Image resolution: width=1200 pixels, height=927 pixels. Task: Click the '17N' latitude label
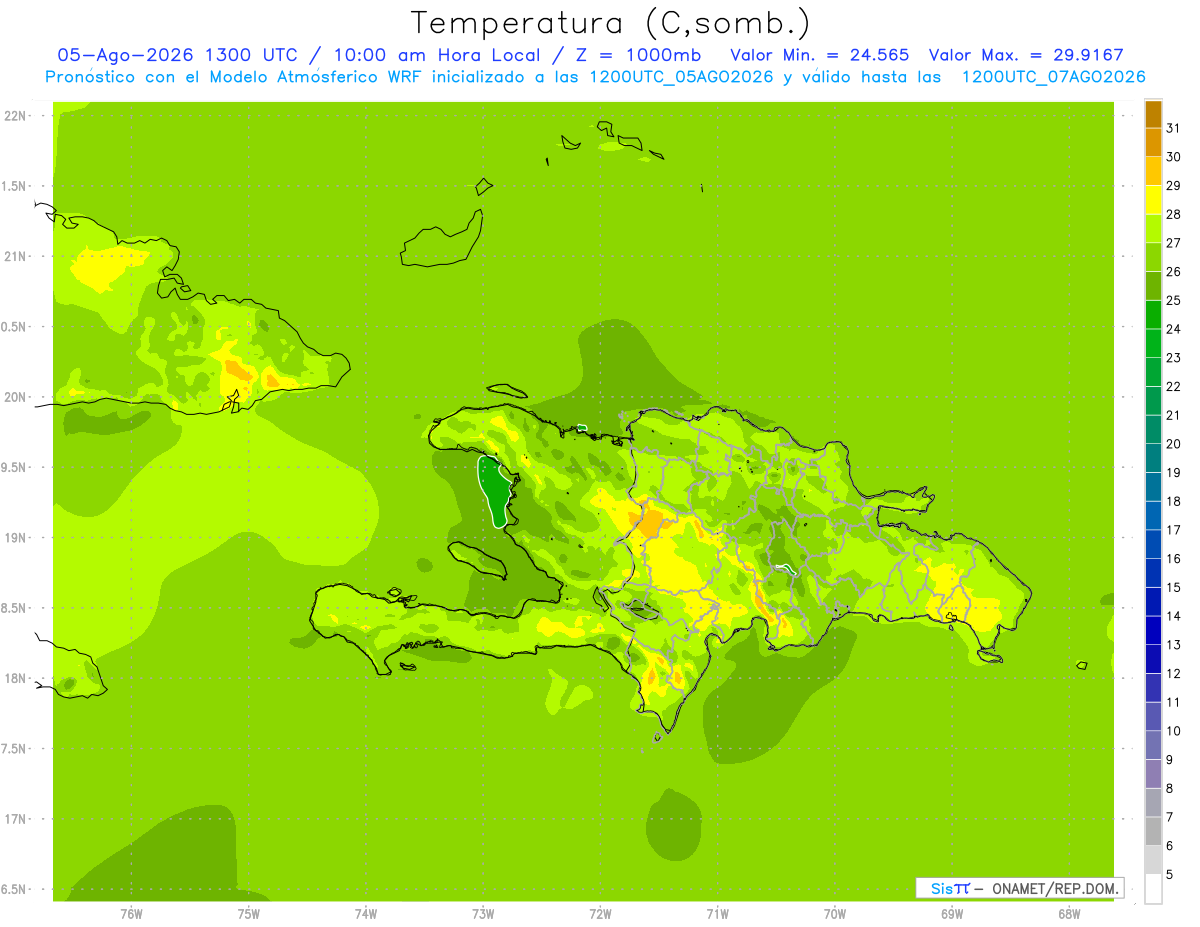[15, 819]
